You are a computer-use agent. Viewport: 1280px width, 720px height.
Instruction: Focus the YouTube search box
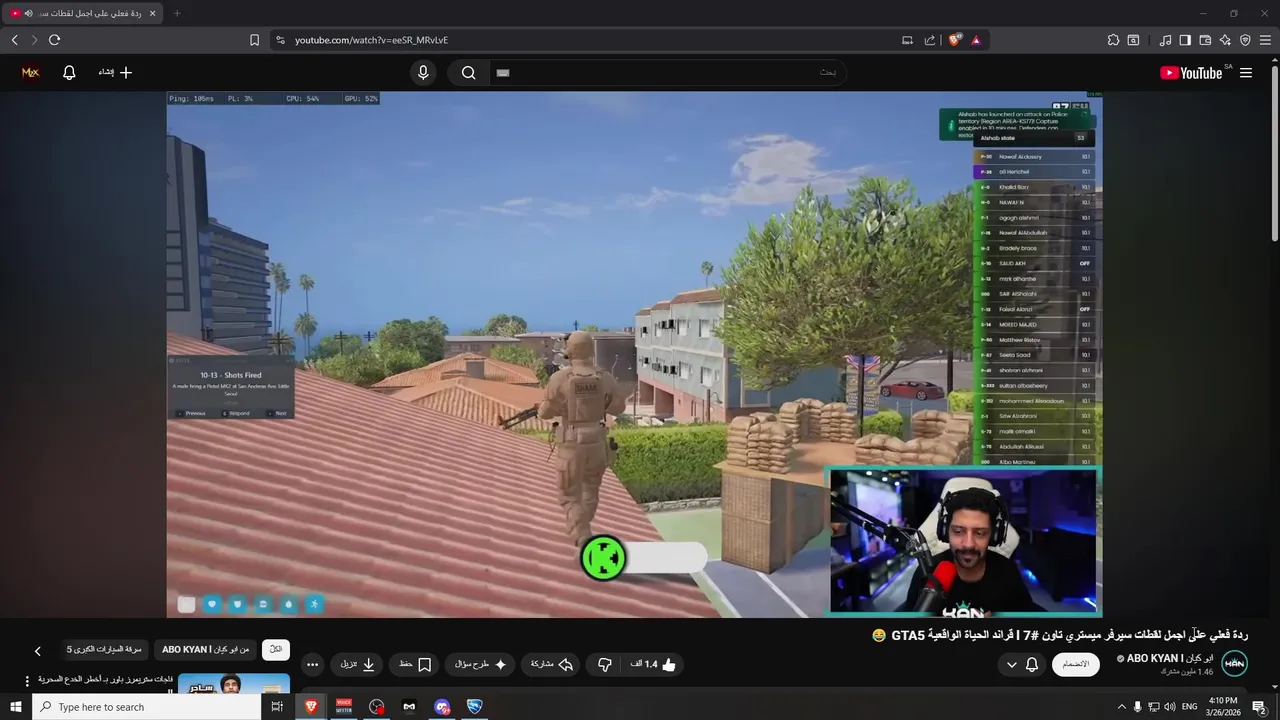click(667, 72)
